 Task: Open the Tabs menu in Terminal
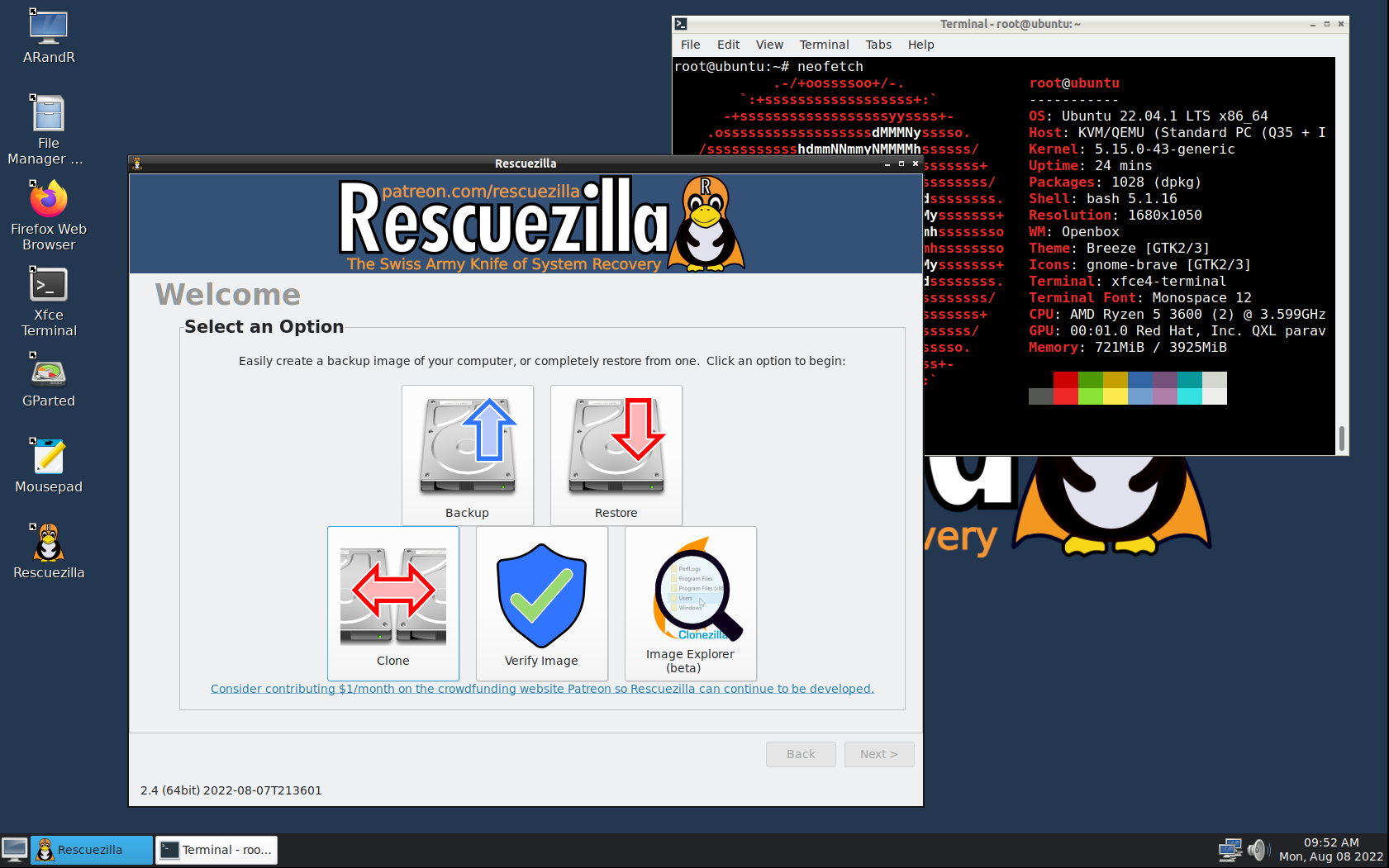point(878,45)
